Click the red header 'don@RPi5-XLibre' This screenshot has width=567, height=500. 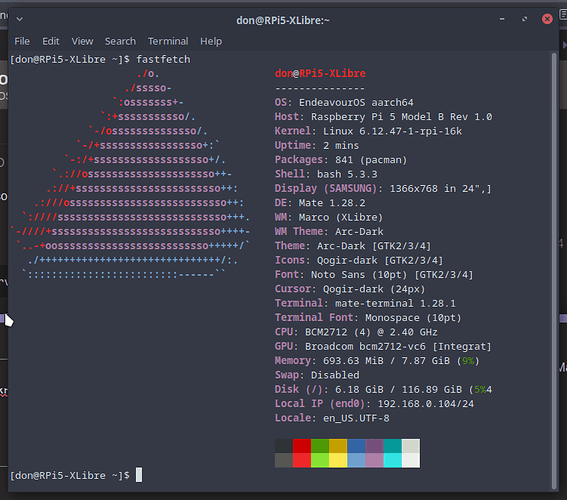pyautogui.click(x=320, y=73)
